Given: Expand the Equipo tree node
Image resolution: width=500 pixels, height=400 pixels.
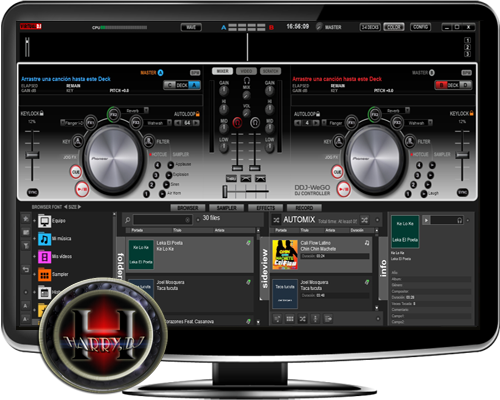Looking at the screenshot, I should tap(34, 221).
